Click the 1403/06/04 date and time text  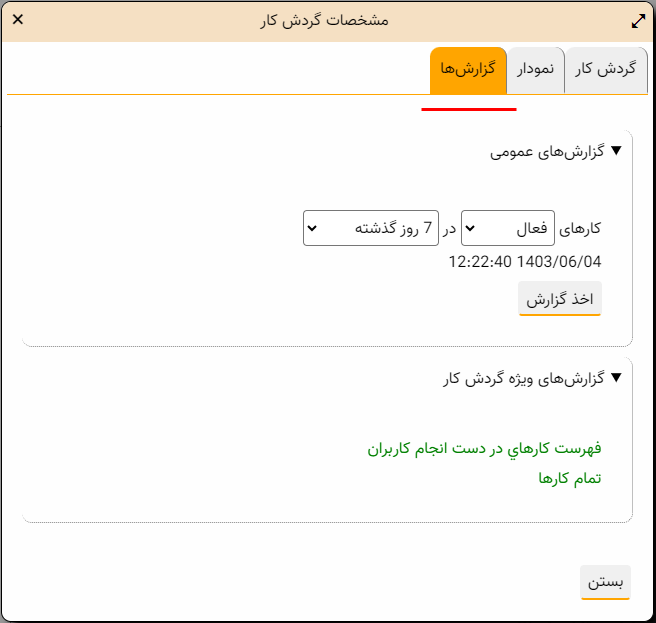(x=525, y=261)
